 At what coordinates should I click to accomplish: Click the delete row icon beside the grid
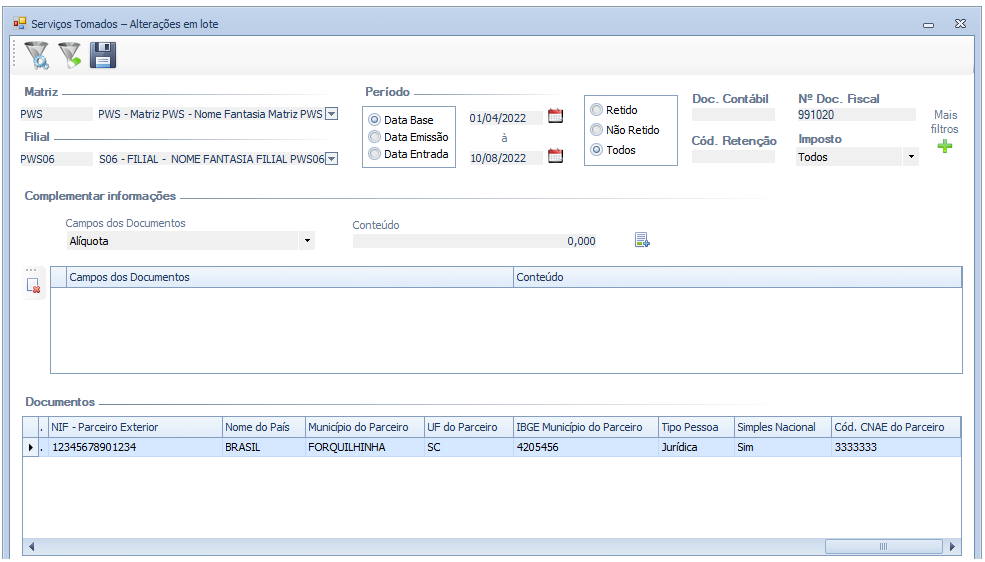[x=33, y=285]
